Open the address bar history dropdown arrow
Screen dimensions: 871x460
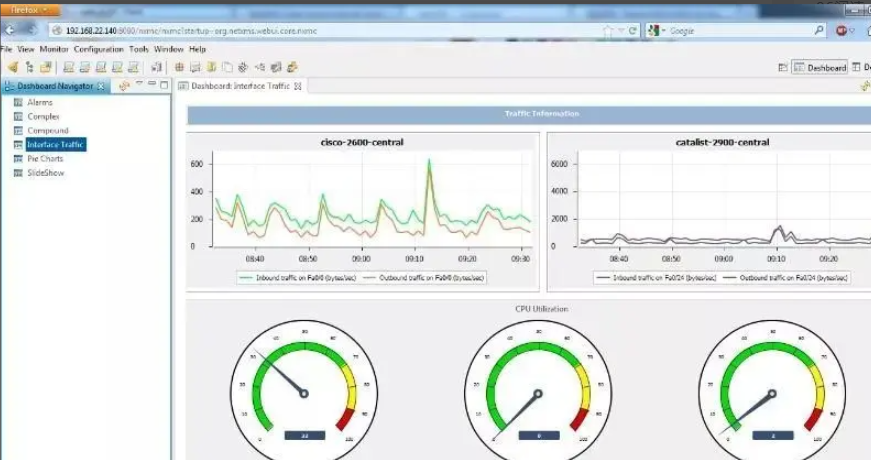[x=621, y=31]
